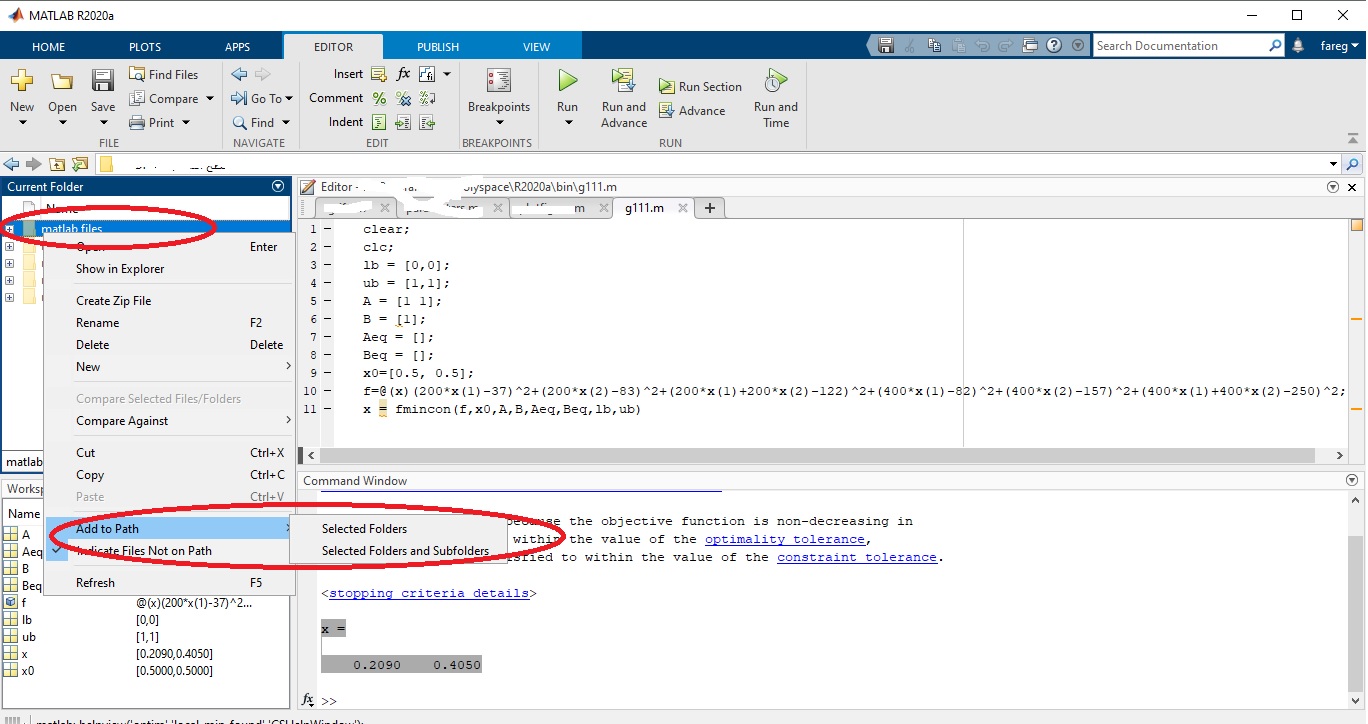The image size is (1368, 724).
Task: Click the Run and Time stopwatch icon
Action: (x=775, y=81)
